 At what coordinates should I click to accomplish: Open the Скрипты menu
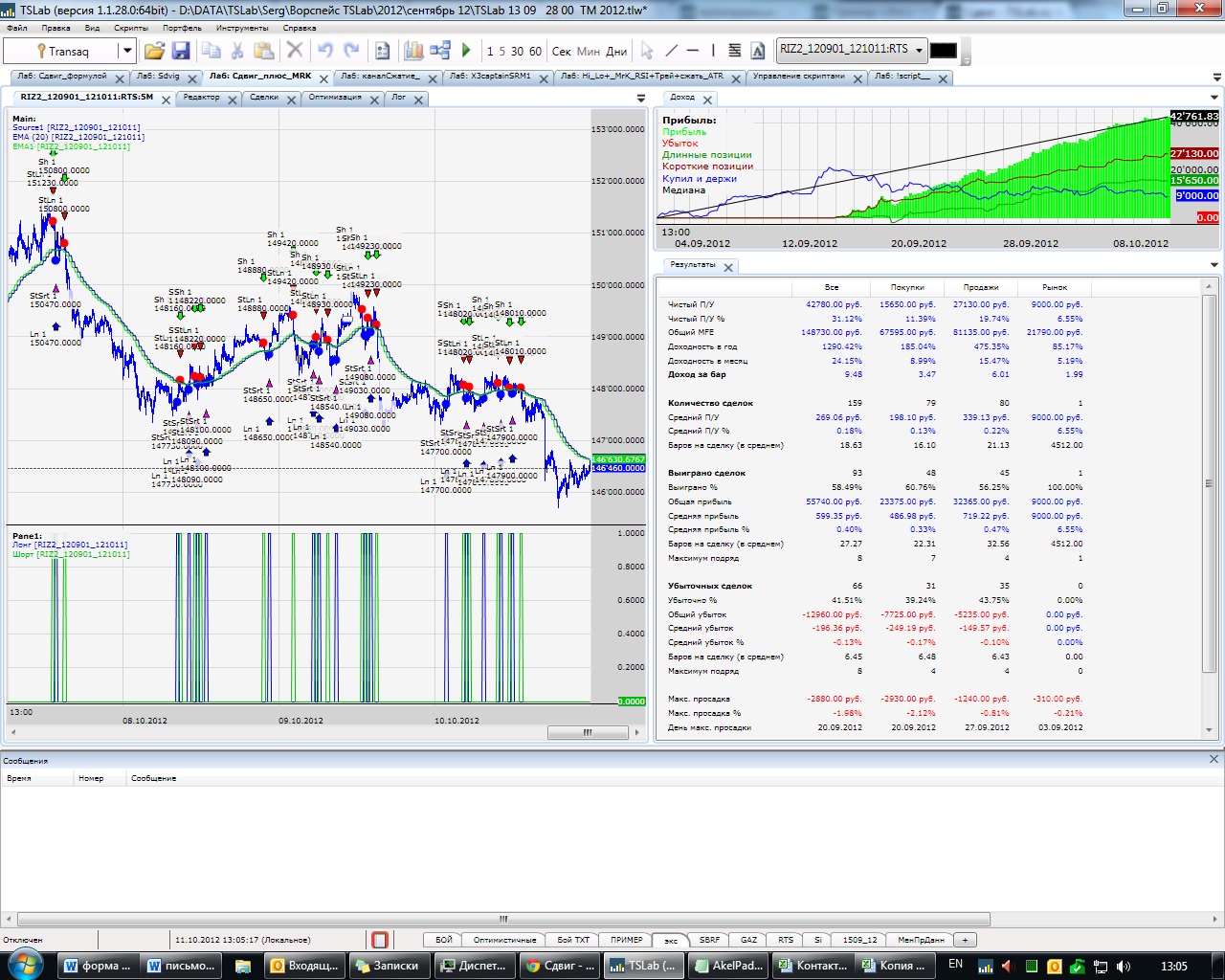pyautogui.click(x=131, y=28)
